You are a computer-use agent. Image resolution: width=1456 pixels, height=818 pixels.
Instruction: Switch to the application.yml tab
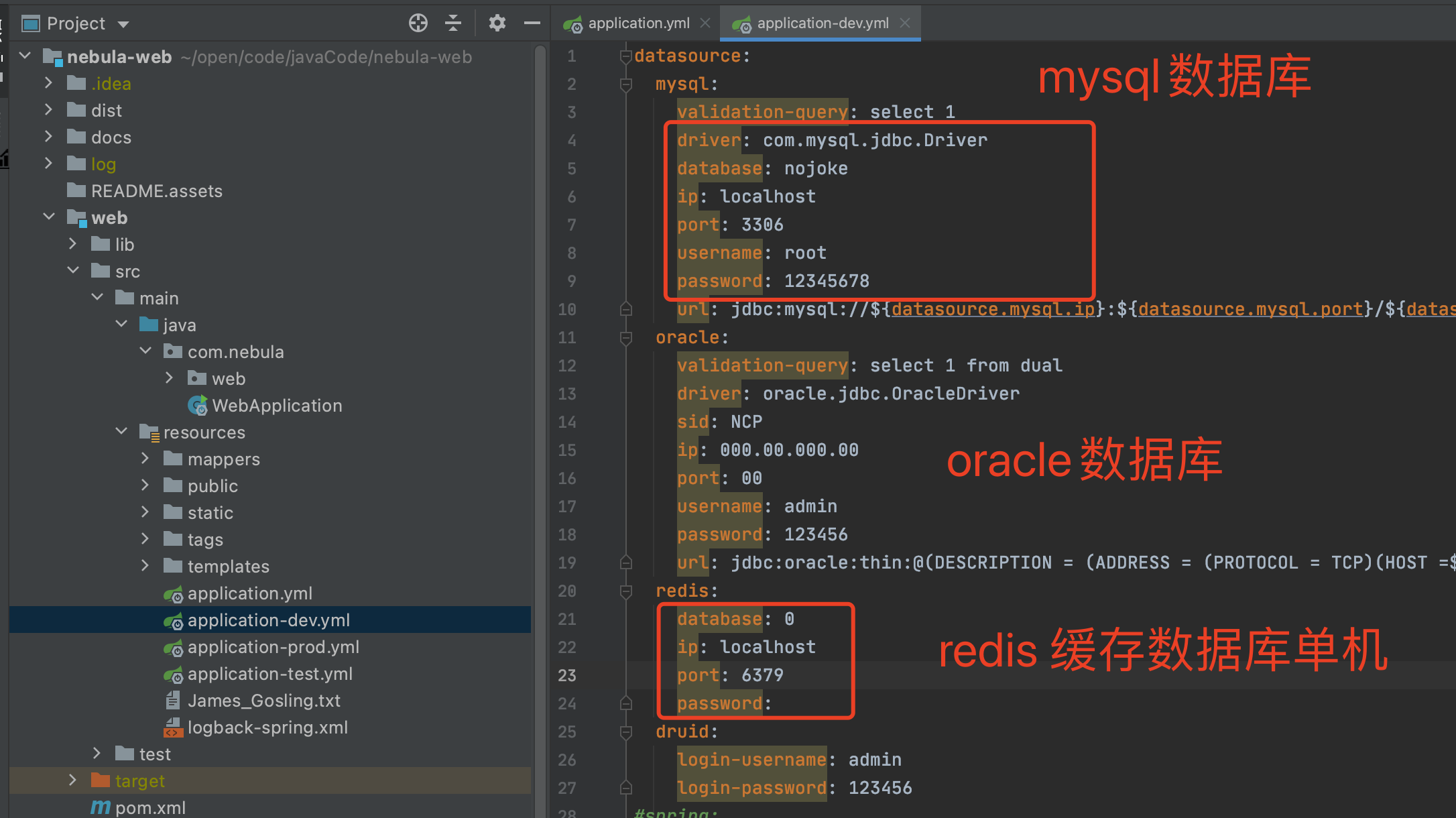pos(638,23)
